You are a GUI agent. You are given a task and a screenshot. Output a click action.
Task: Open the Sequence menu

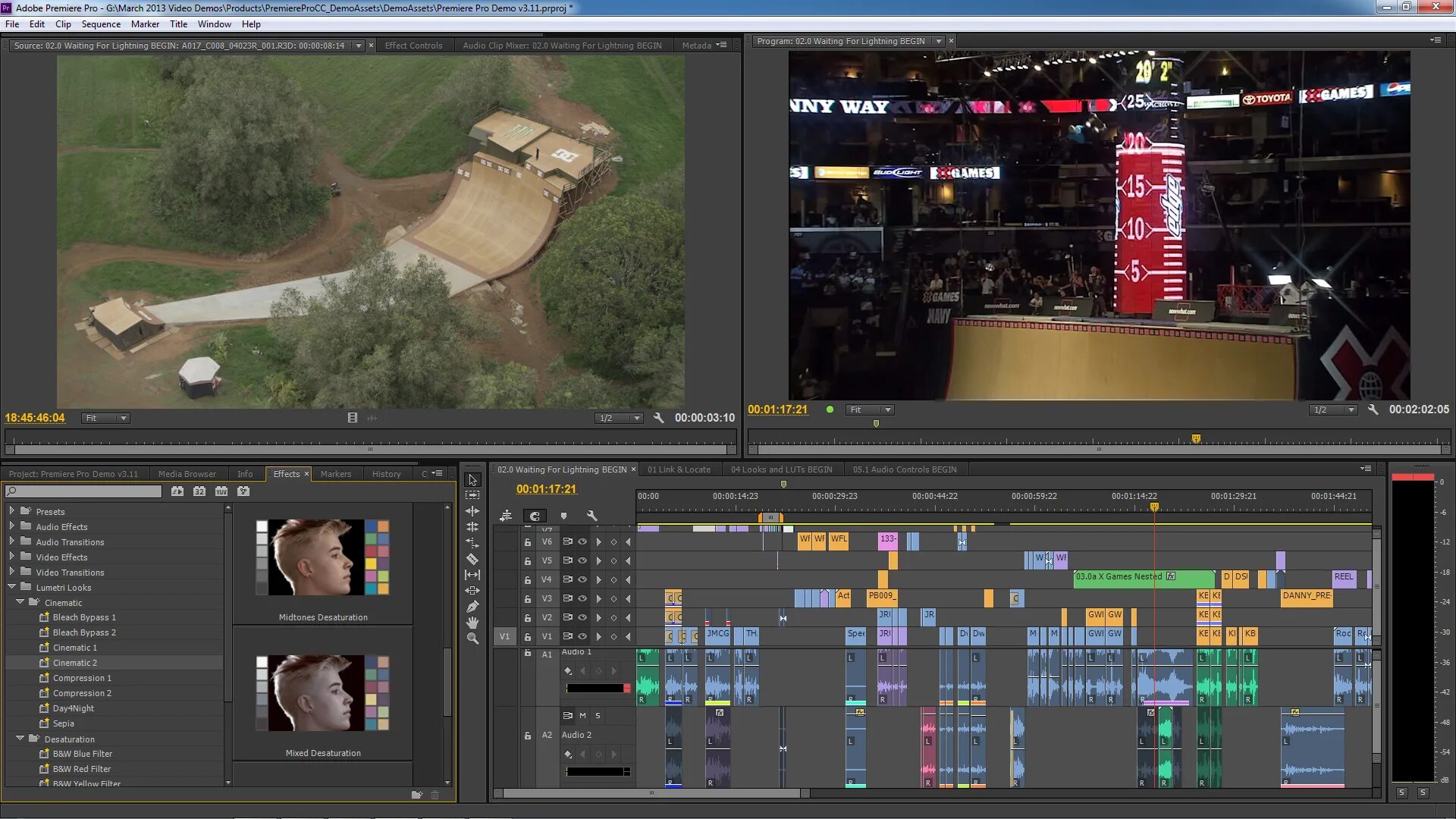point(101,24)
